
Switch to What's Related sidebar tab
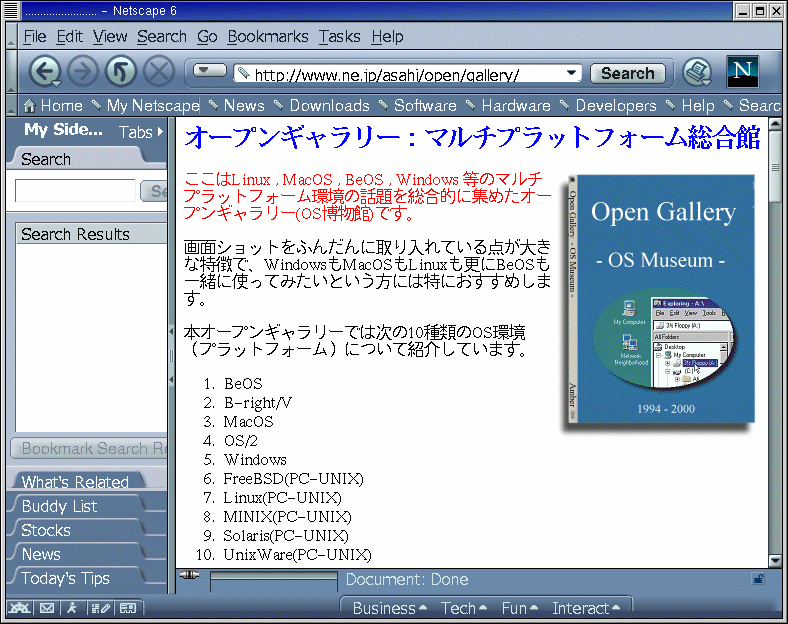[x=75, y=481]
